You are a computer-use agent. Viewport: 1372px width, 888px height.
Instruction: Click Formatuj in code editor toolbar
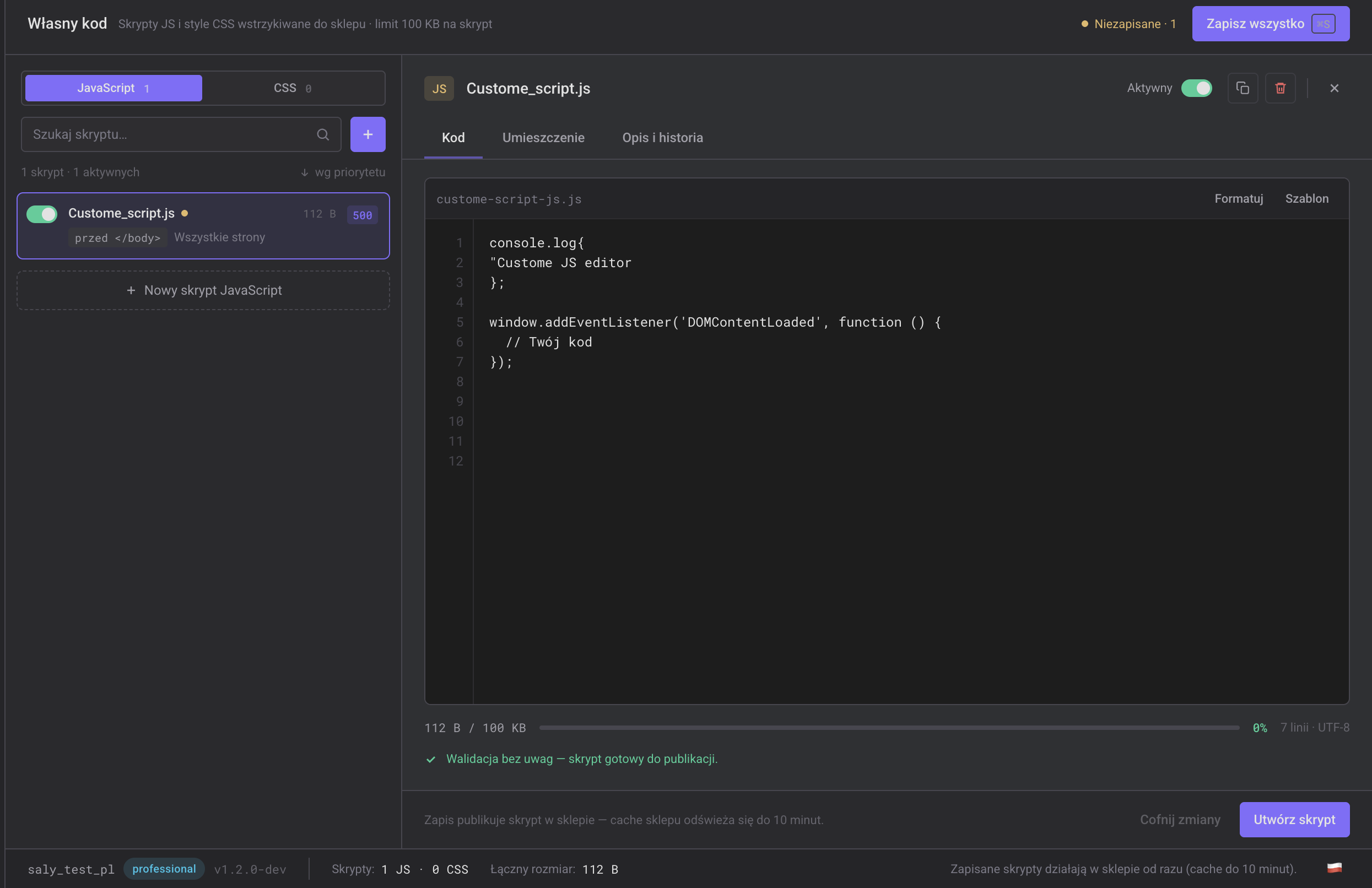pyautogui.click(x=1238, y=199)
